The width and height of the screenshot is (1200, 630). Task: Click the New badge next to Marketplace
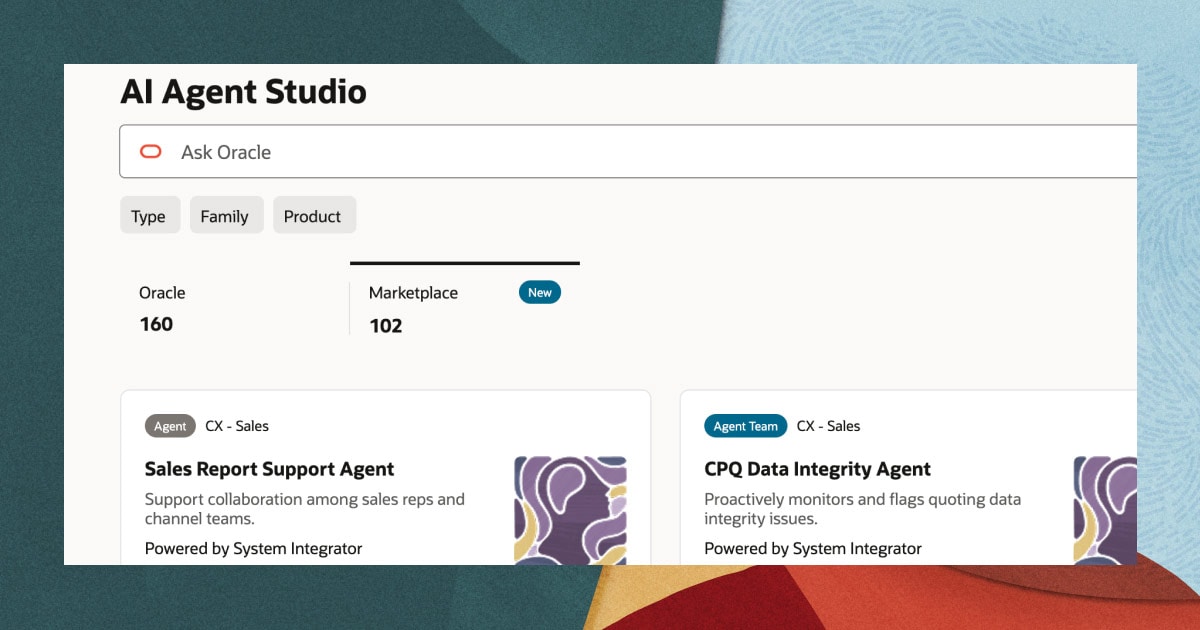[x=539, y=292]
